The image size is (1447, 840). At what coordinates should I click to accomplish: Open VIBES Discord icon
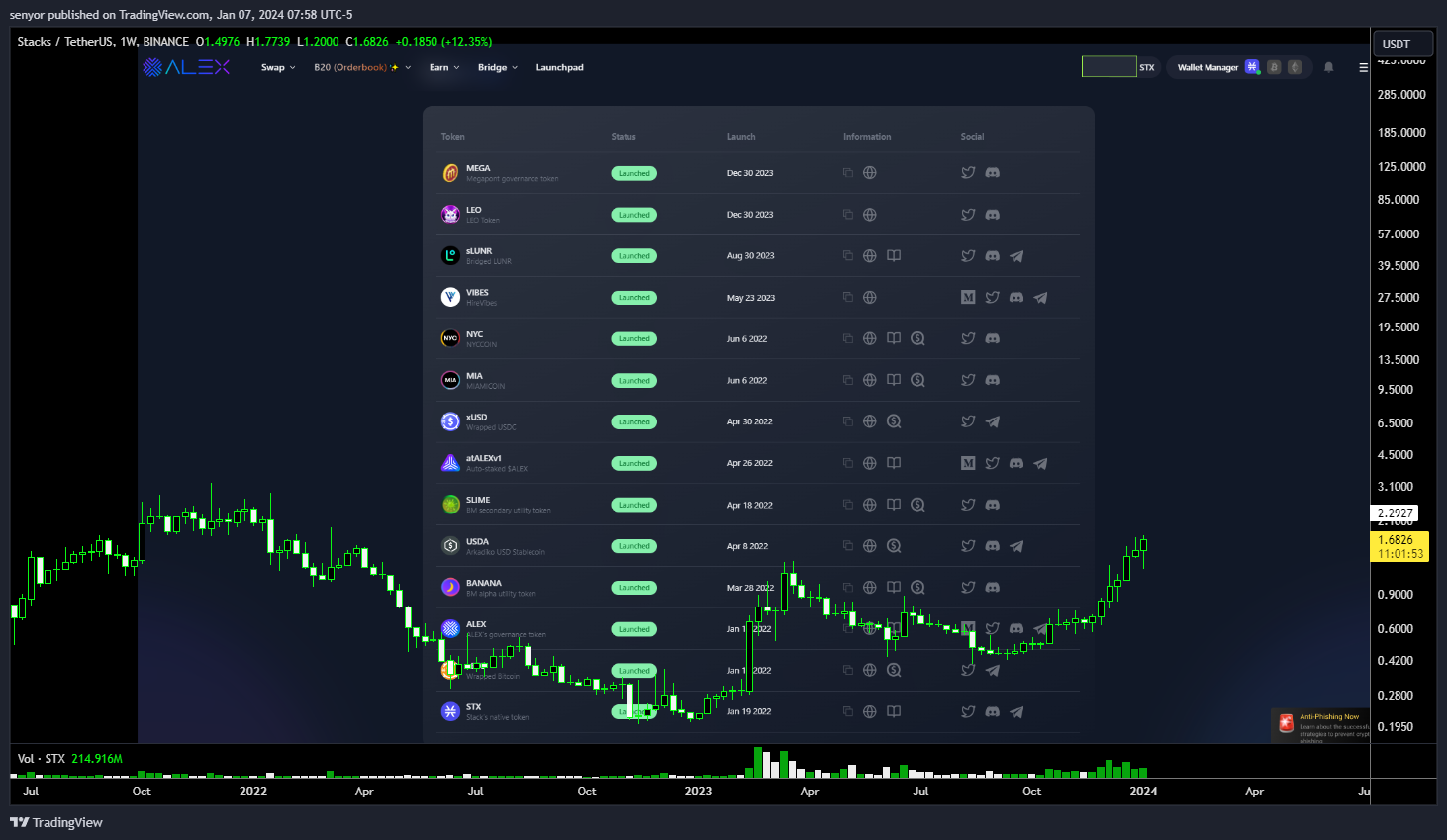[1016, 297]
